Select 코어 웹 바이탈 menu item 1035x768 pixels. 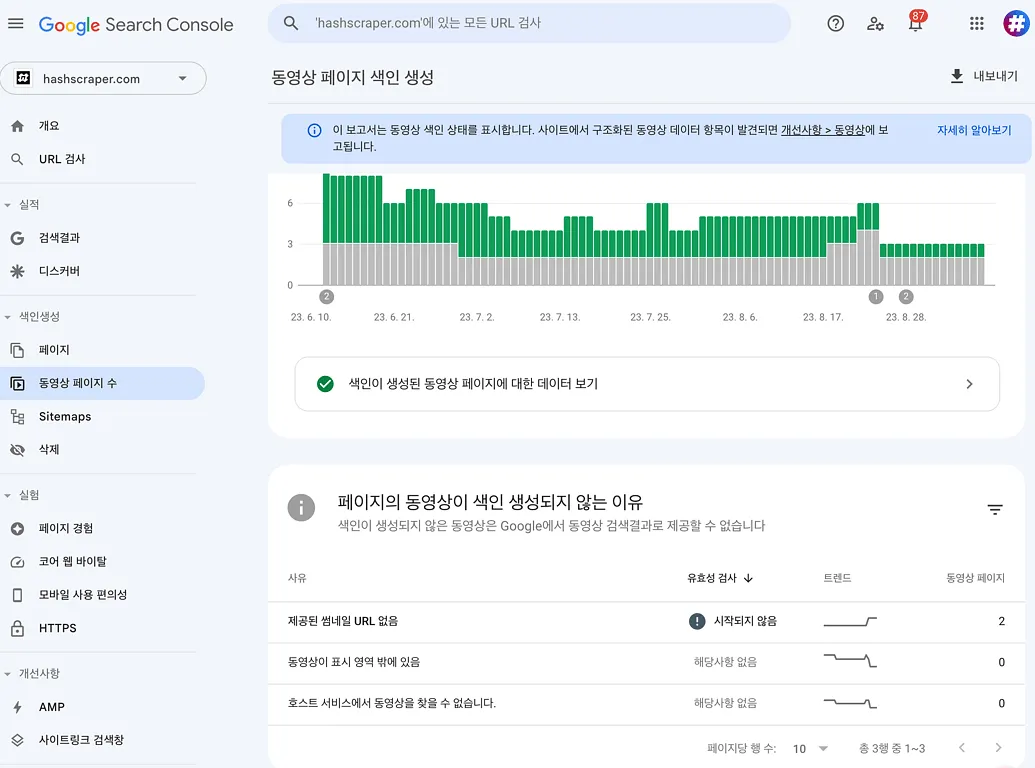tap(72, 562)
